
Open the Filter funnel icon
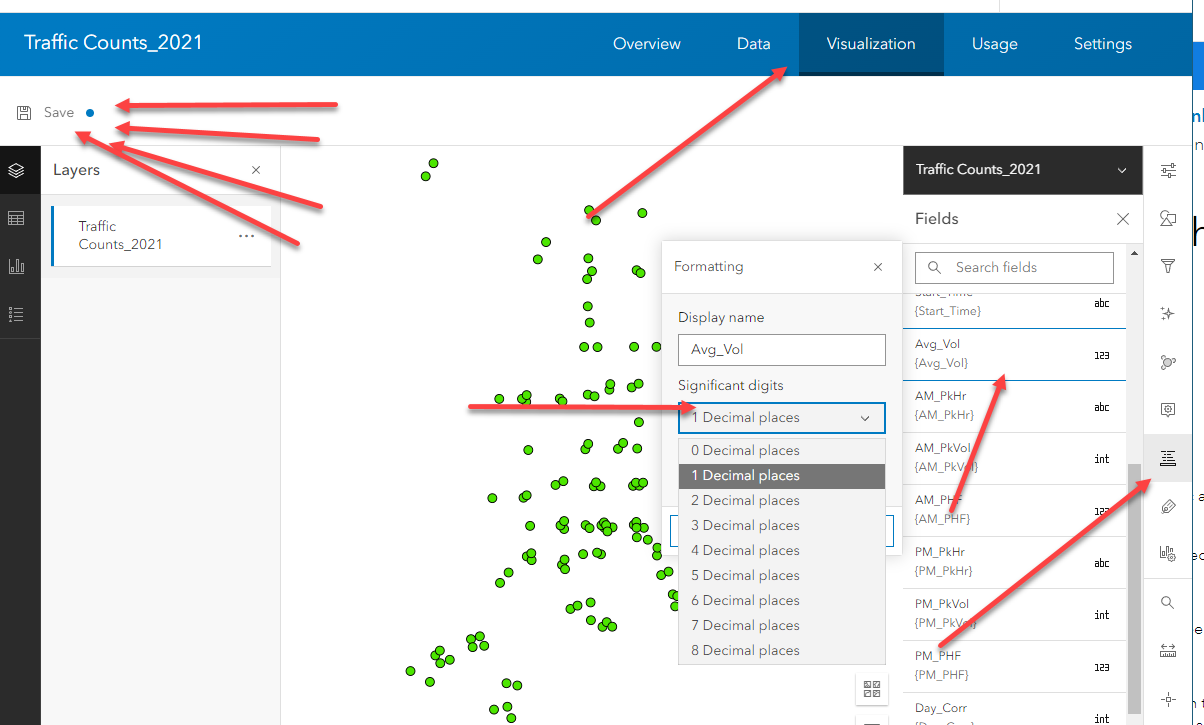(1167, 266)
